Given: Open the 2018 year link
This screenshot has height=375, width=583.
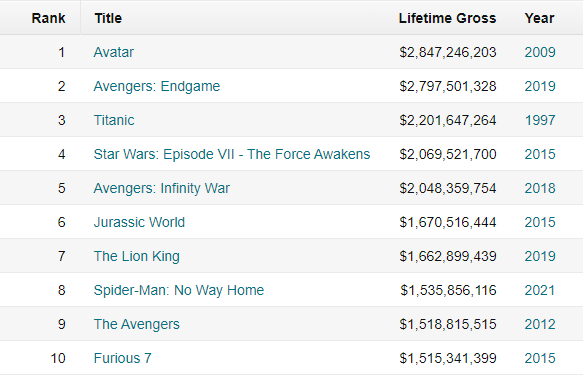Looking at the screenshot, I should (x=540, y=188).
